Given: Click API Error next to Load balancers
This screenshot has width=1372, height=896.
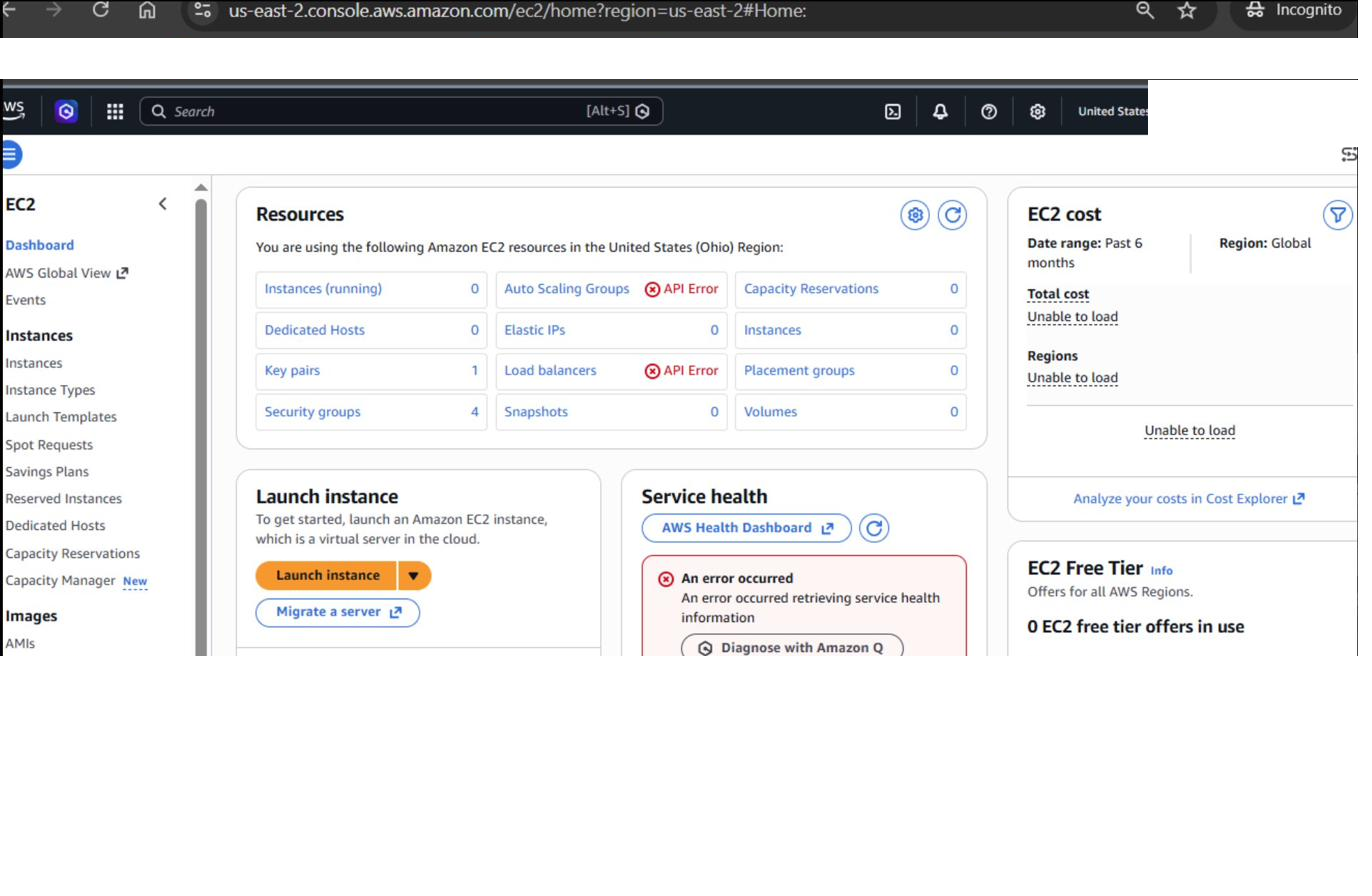Looking at the screenshot, I should click(682, 371).
